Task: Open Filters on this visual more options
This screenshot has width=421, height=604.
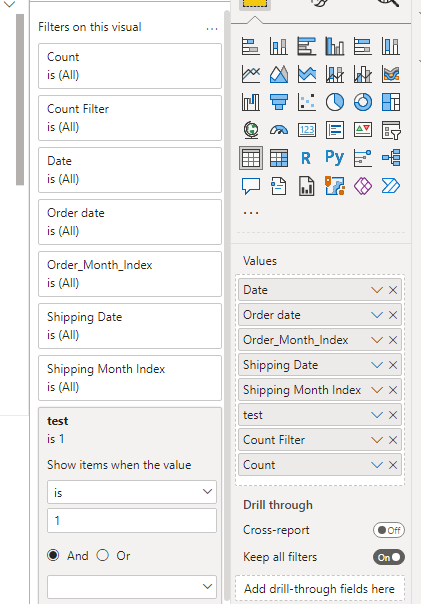Action: (212, 29)
